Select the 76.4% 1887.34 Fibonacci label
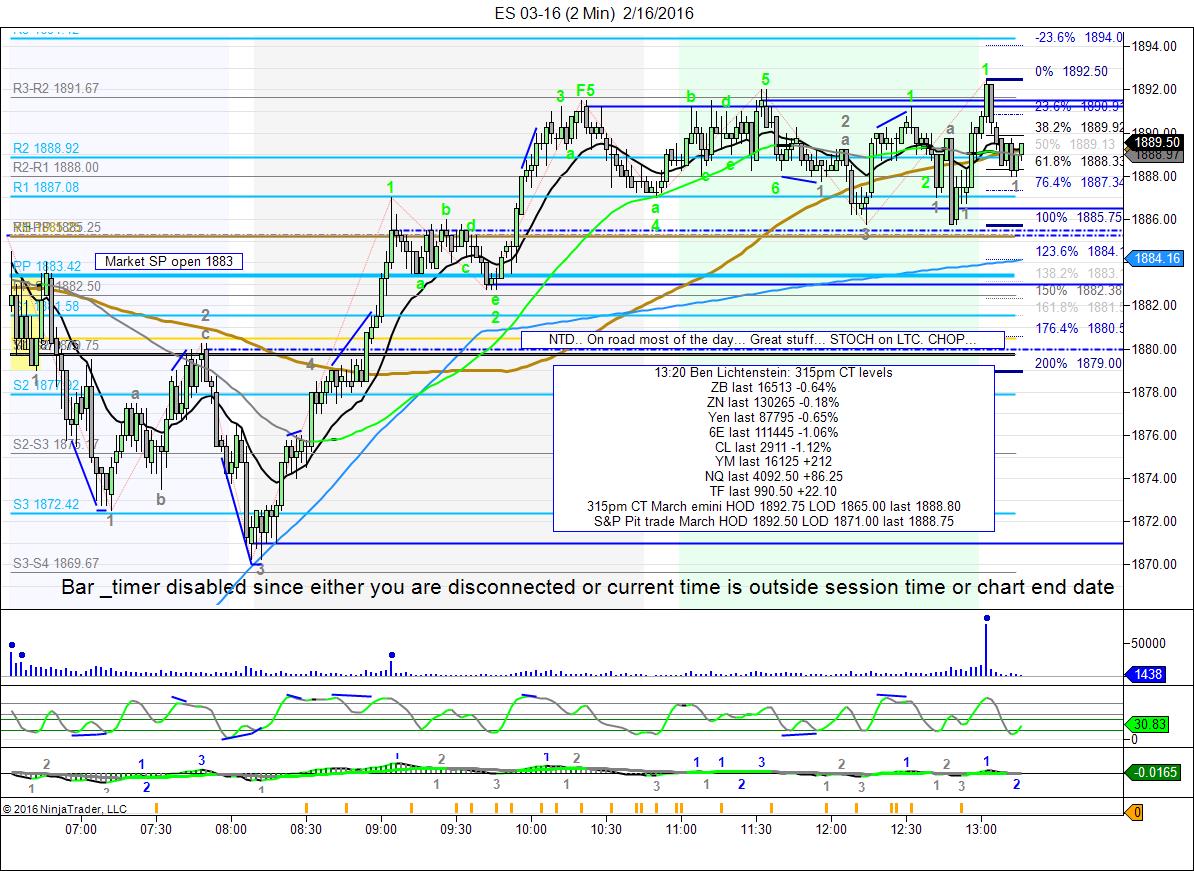 [x=1079, y=183]
